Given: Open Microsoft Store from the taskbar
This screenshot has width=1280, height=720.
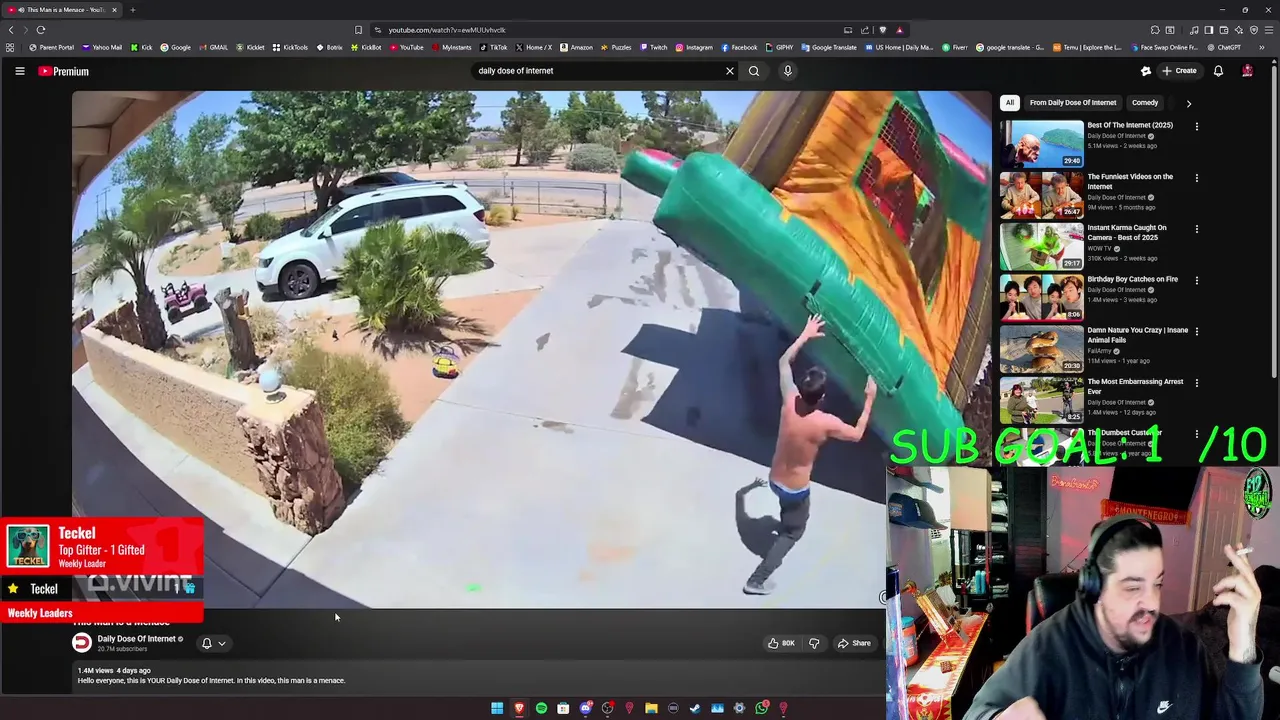Looking at the screenshot, I should (563, 708).
